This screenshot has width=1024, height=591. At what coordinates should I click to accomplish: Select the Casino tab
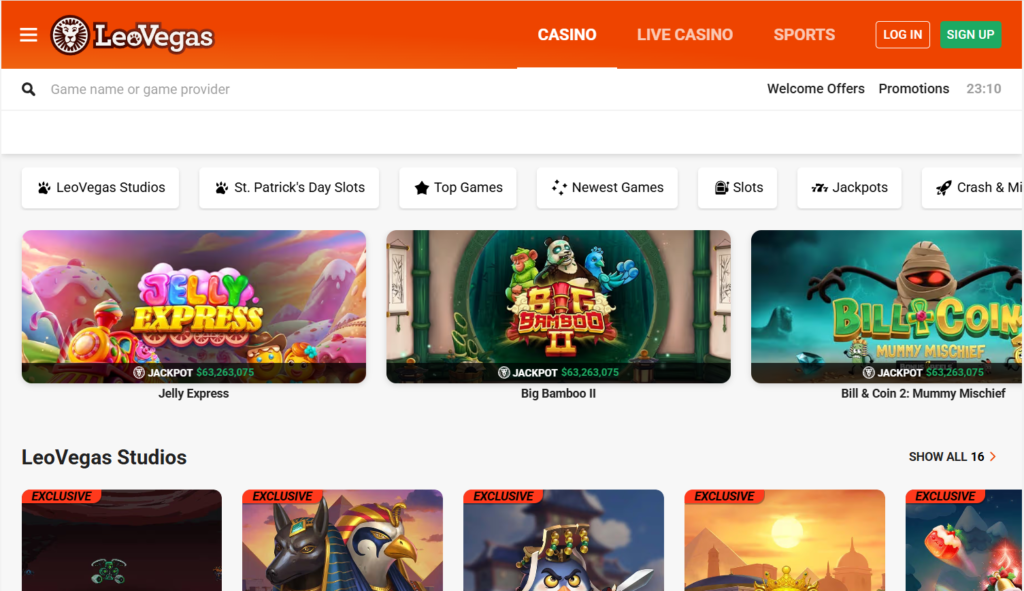567,35
